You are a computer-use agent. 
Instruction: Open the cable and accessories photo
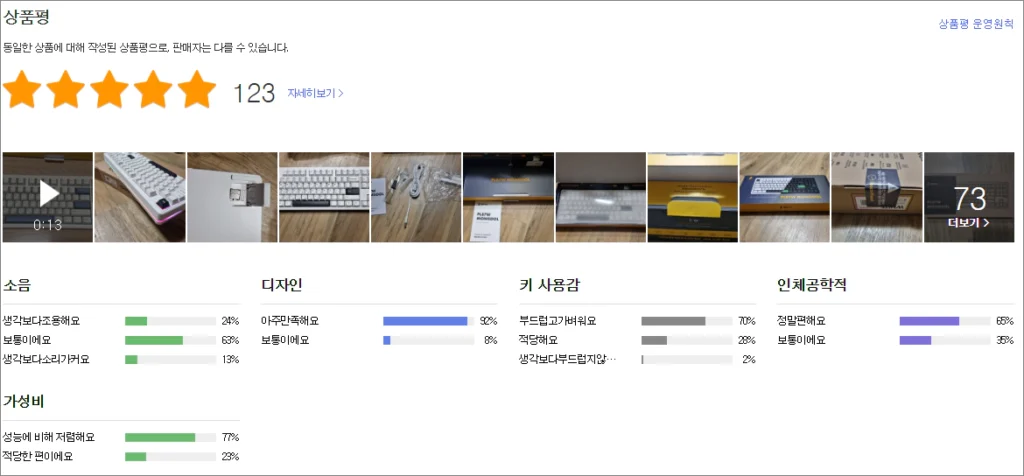coord(416,197)
